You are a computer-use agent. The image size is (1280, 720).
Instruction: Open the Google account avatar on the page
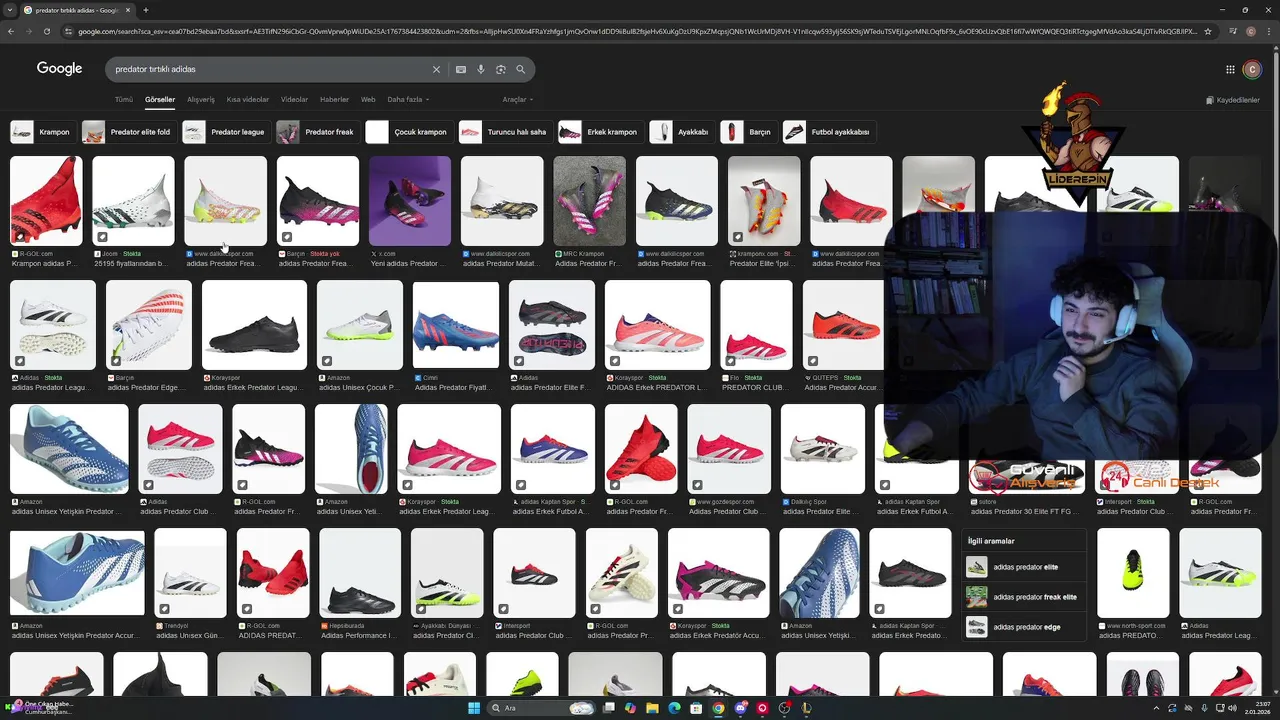pyautogui.click(x=1252, y=69)
